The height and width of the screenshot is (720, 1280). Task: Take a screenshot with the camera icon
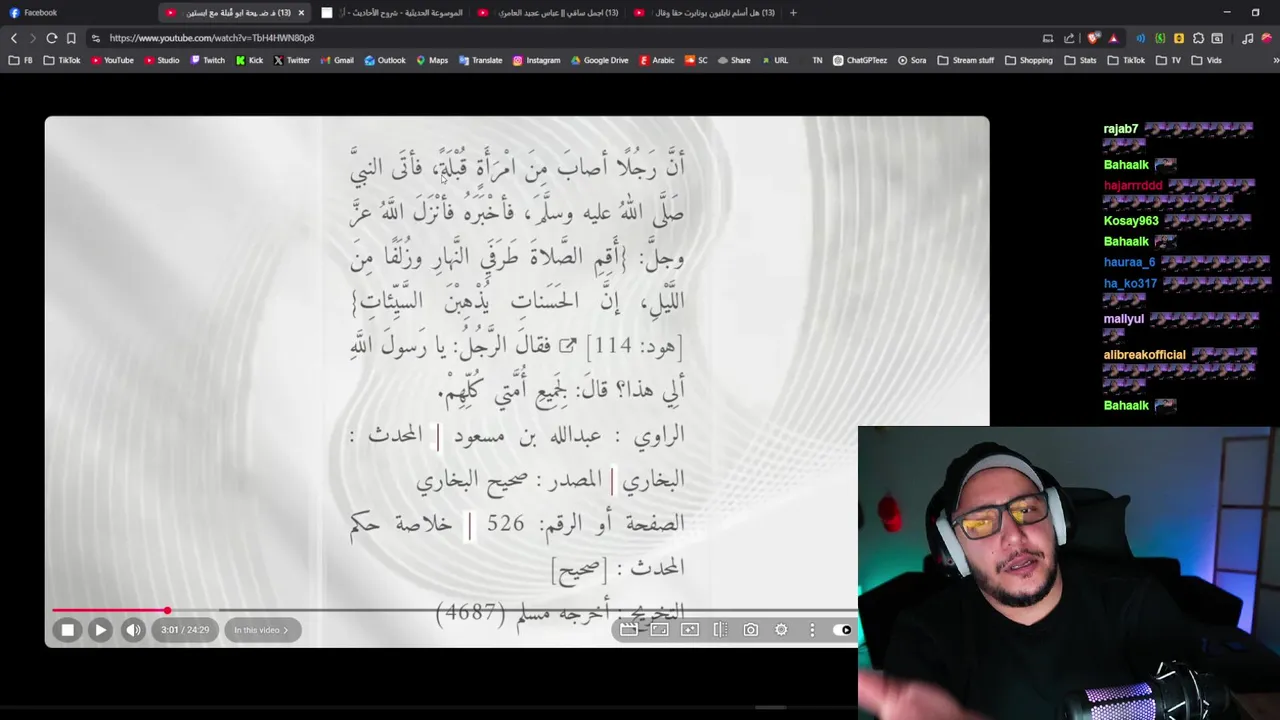(751, 630)
